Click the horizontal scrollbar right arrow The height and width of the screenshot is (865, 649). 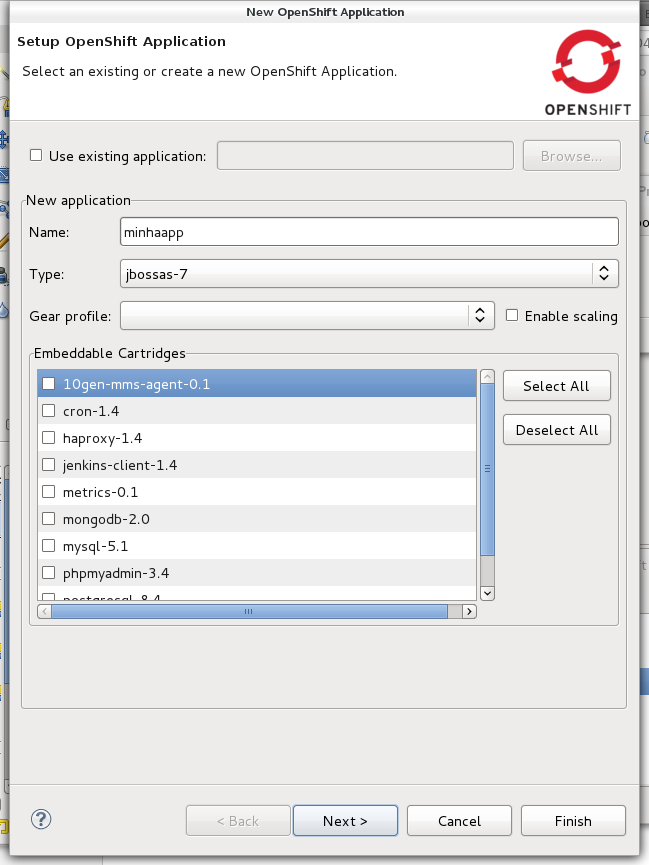click(470, 611)
